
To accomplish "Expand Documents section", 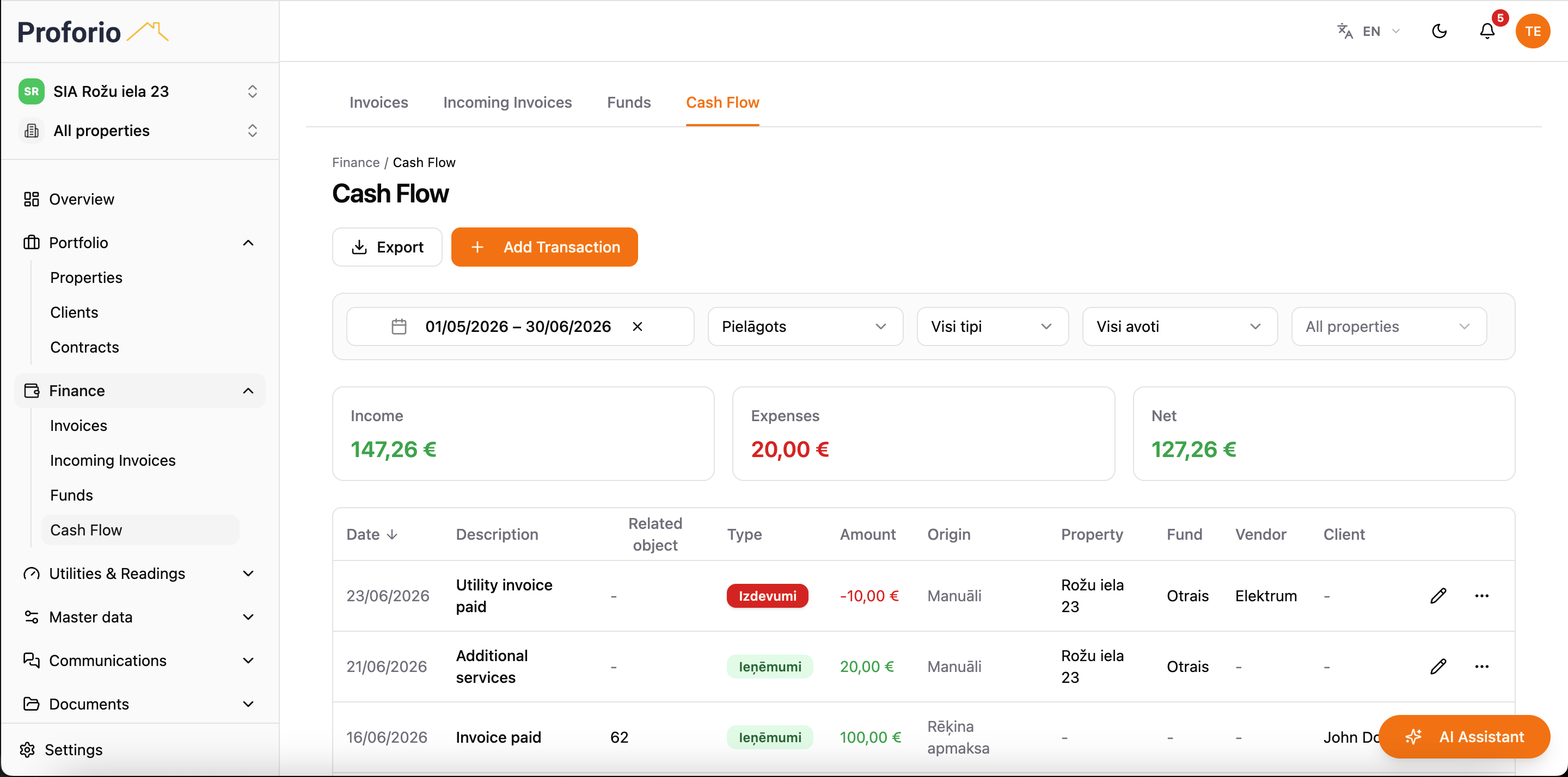I will [x=140, y=704].
